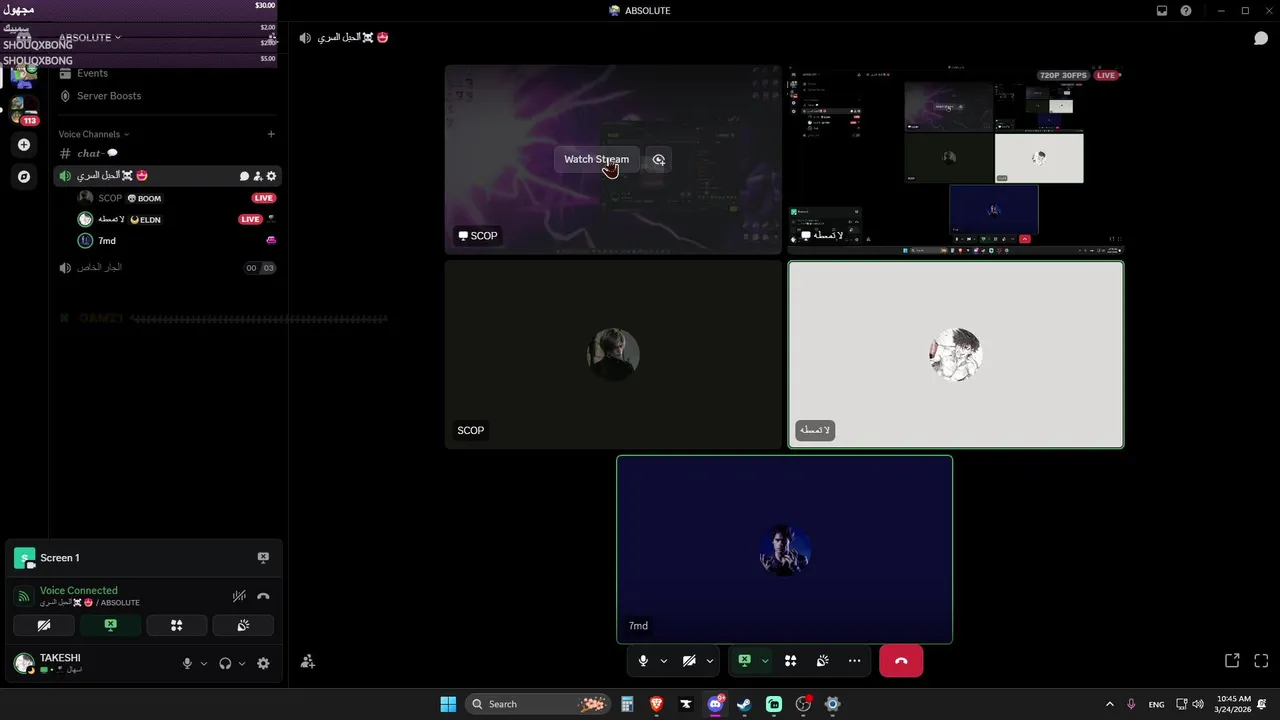
Task: Toggle screen sharing in the call bar
Action: tap(744, 661)
